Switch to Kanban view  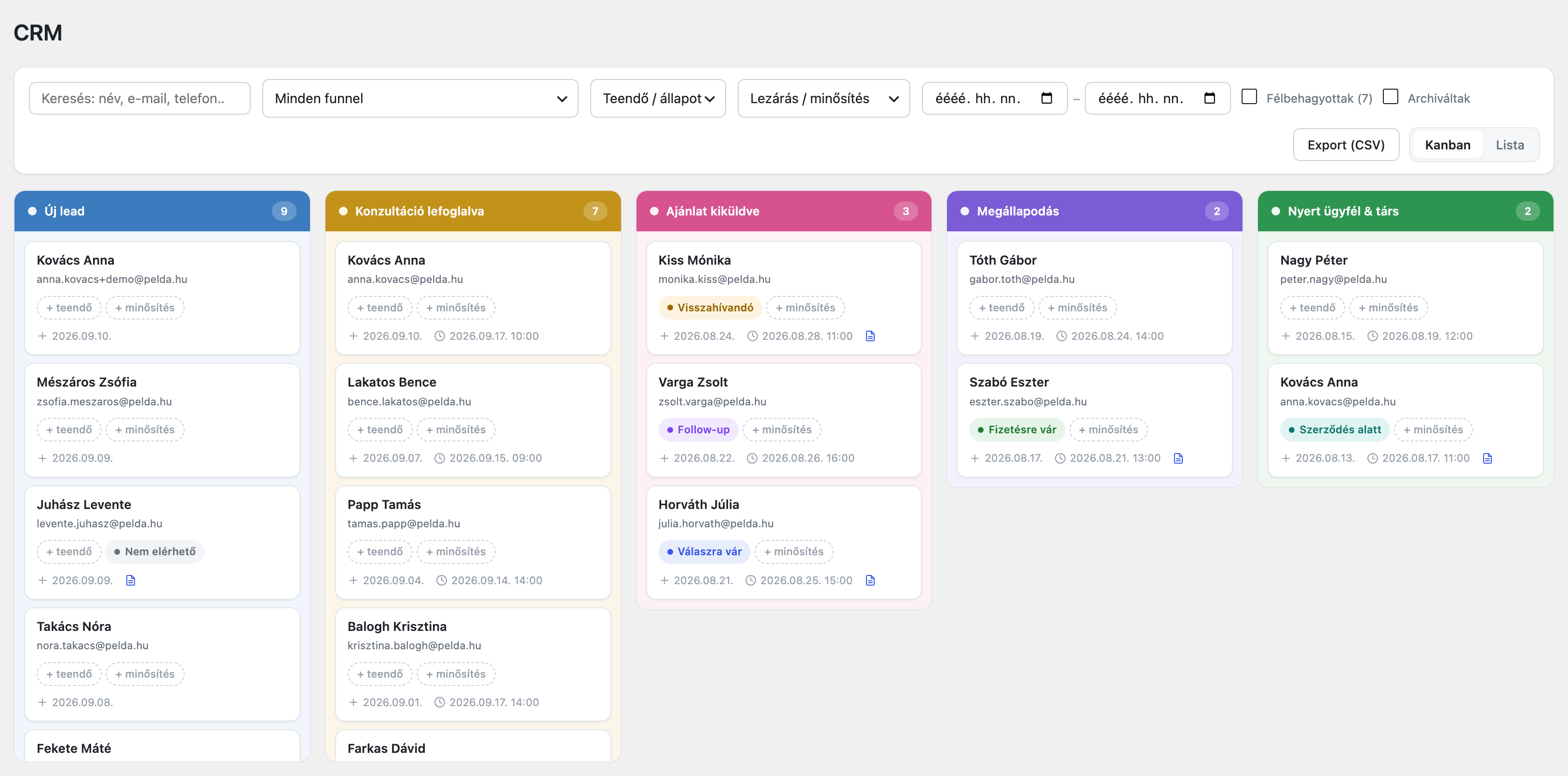[x=1447, y=145]
